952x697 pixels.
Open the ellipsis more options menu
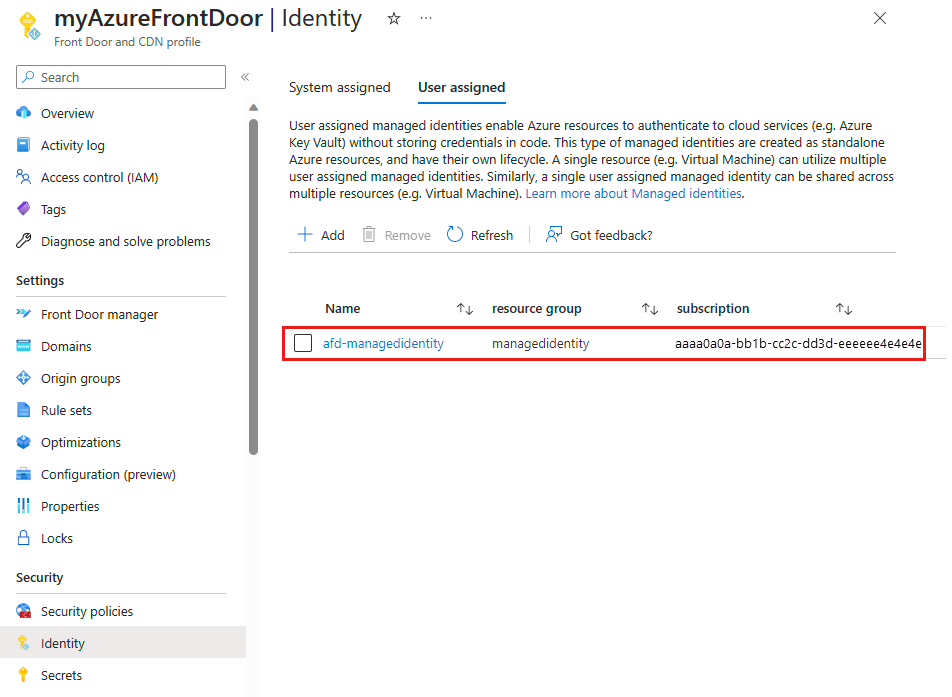(425, 18)
